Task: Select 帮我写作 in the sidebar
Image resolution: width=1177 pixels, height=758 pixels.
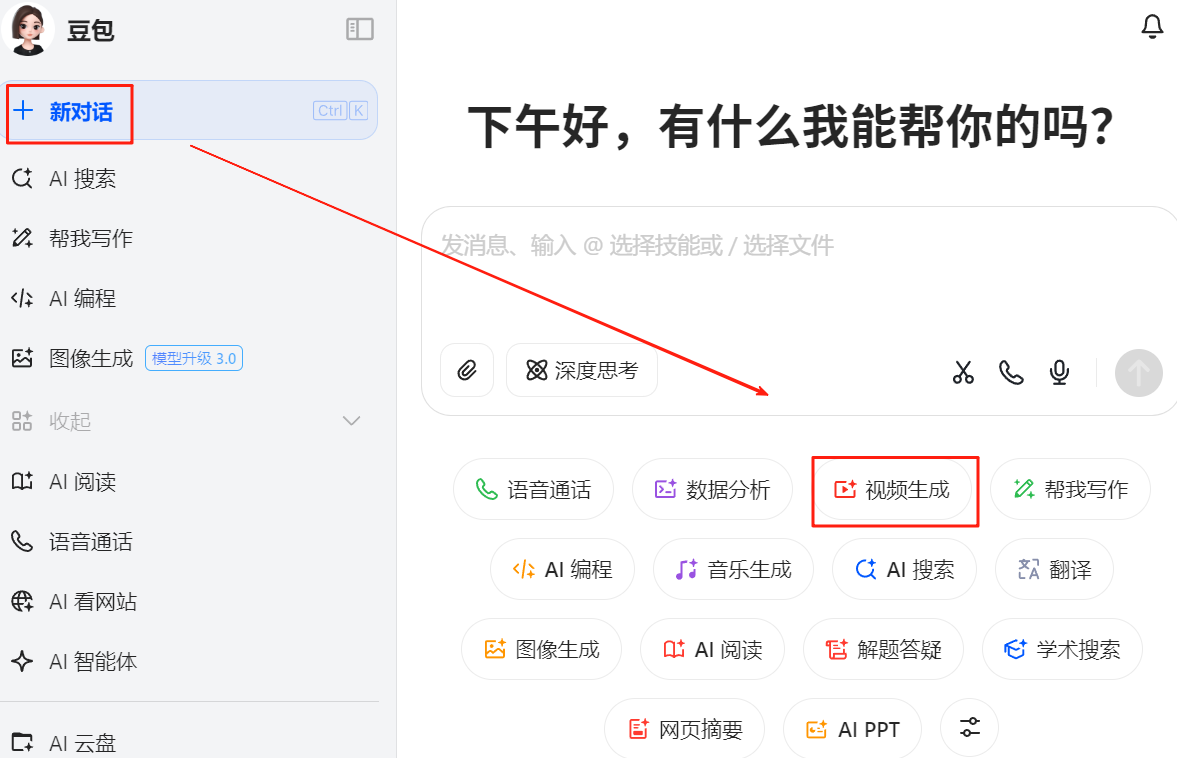Action: pos(84,238)
